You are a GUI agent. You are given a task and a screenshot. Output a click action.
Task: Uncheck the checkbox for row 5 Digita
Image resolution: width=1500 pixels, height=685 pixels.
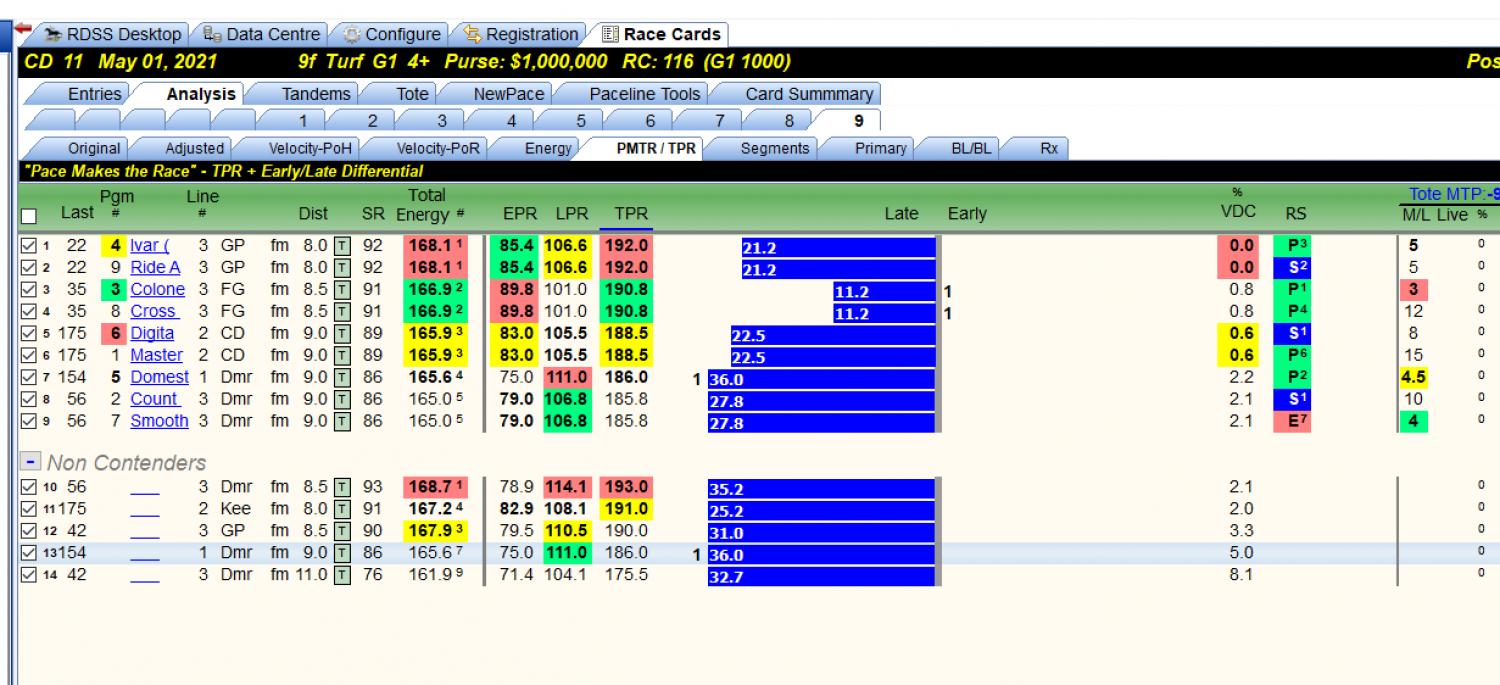point(28,333)
